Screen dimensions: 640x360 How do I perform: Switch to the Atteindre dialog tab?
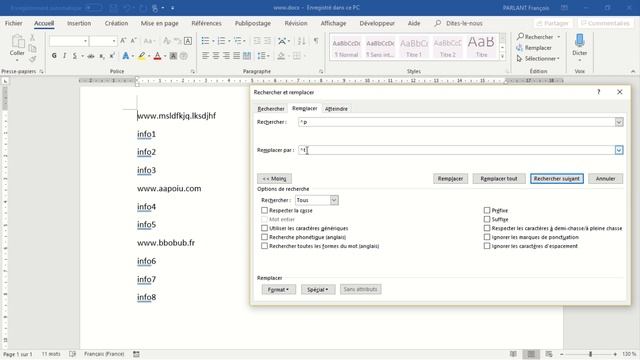click(x=336, y=109)
